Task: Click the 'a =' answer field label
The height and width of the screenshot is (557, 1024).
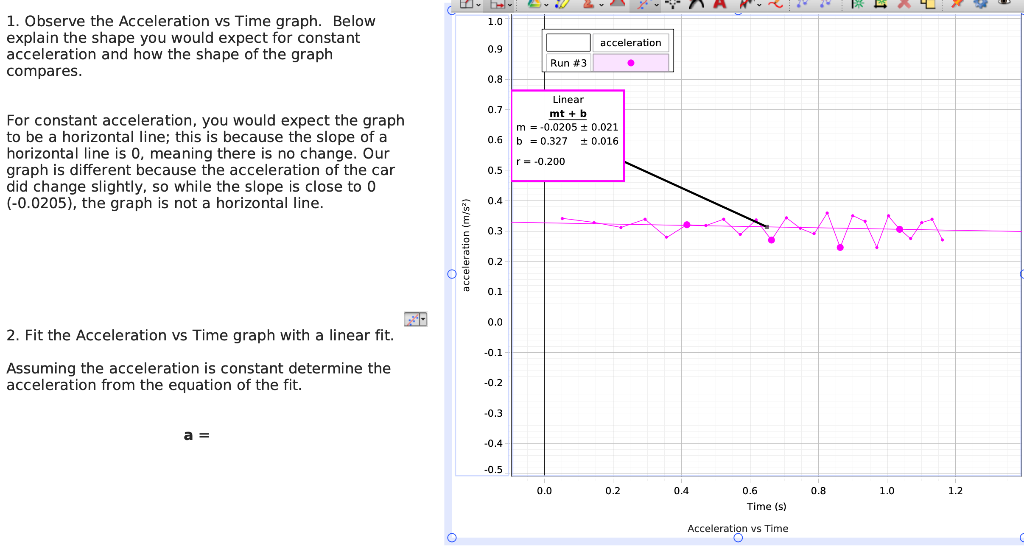Action: point(197,436)
